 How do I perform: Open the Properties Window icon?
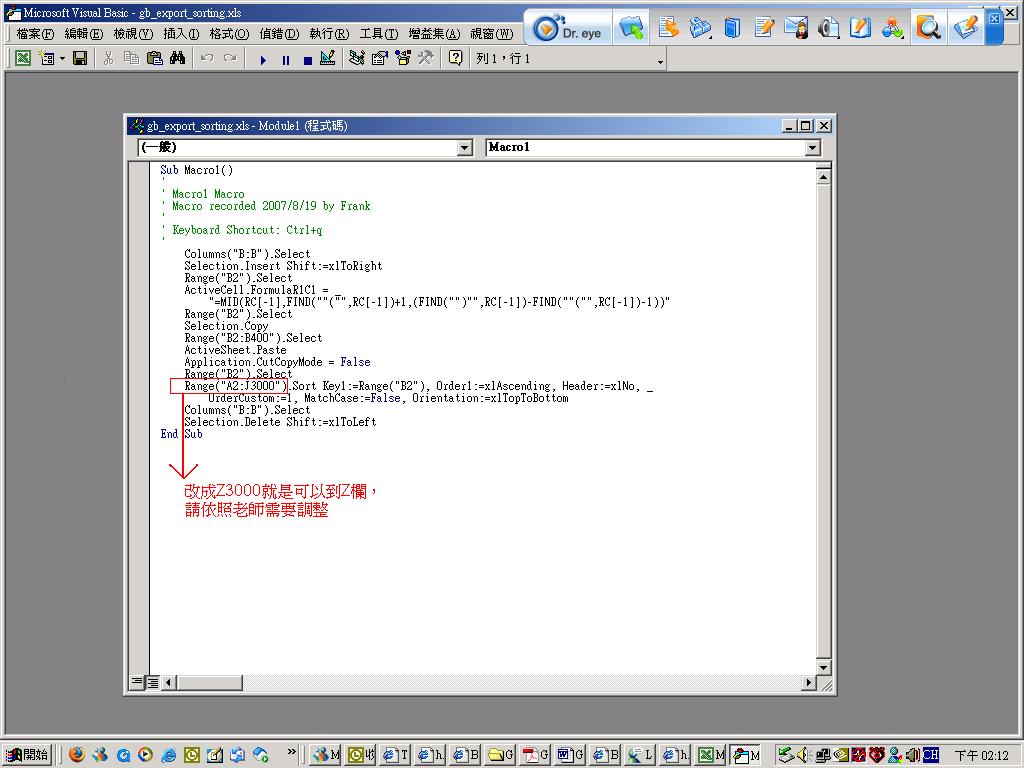pos(379,59)
